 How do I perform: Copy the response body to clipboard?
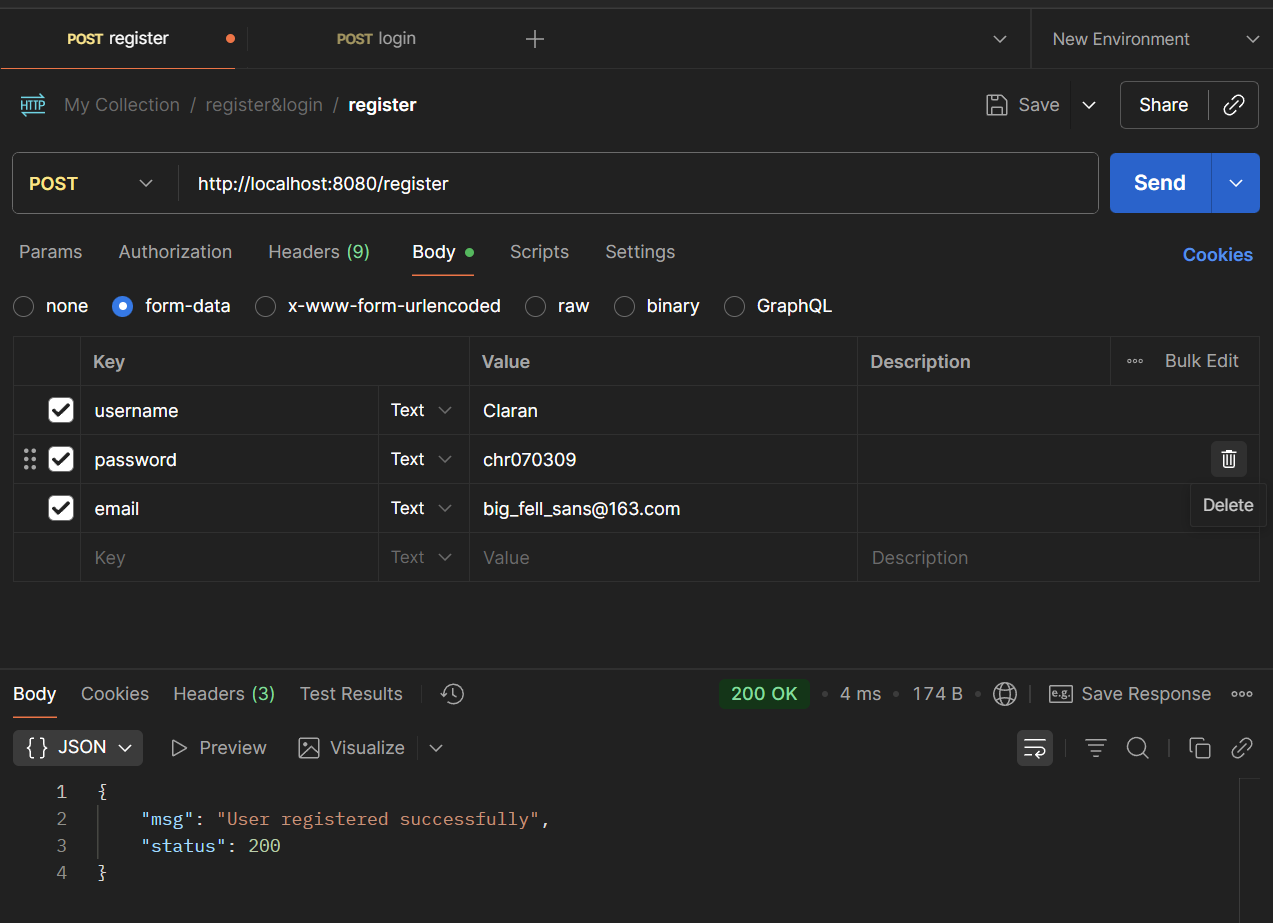(x=1199, y=748)
